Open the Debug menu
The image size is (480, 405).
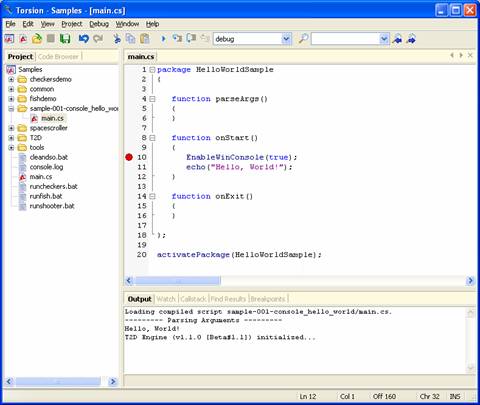click(x=99, y=24)
